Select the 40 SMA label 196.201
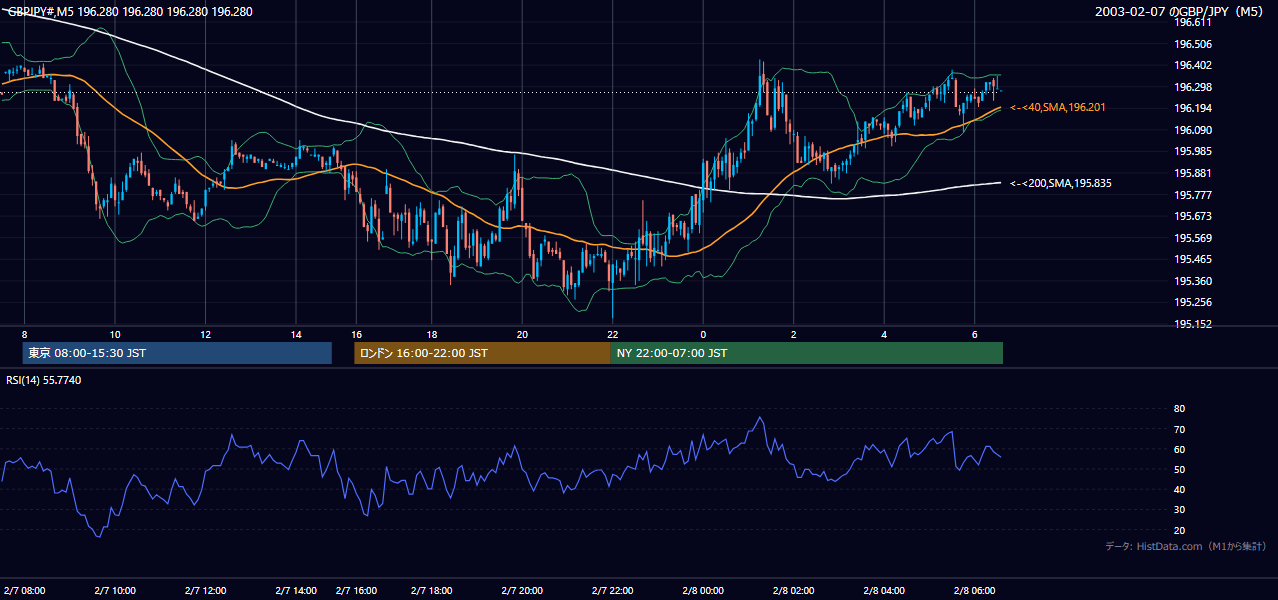This screenshot has width=1278, height=600. coord(1058,107)
